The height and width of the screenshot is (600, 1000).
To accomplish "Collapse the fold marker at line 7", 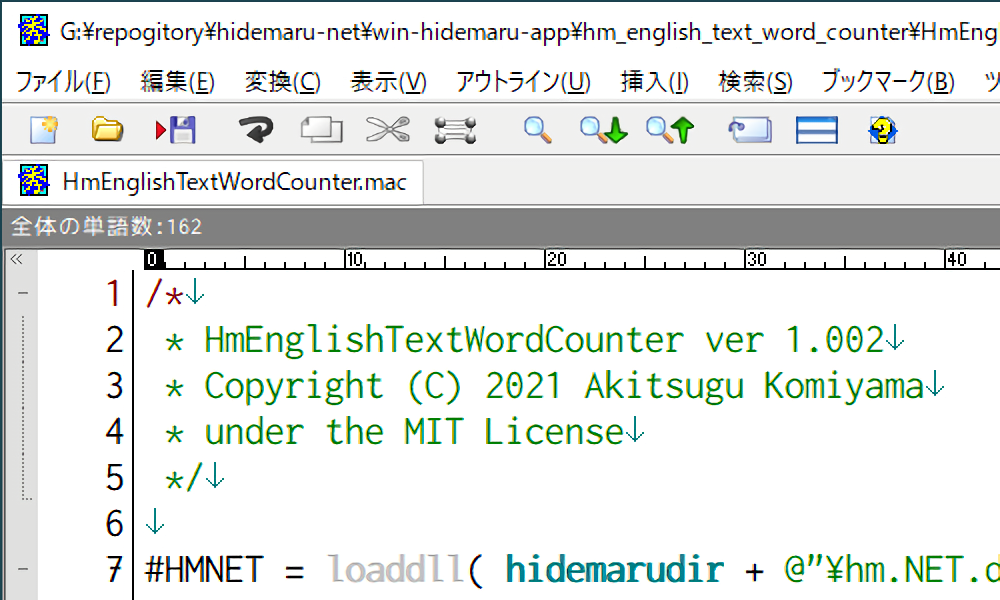I will point(22,570).
